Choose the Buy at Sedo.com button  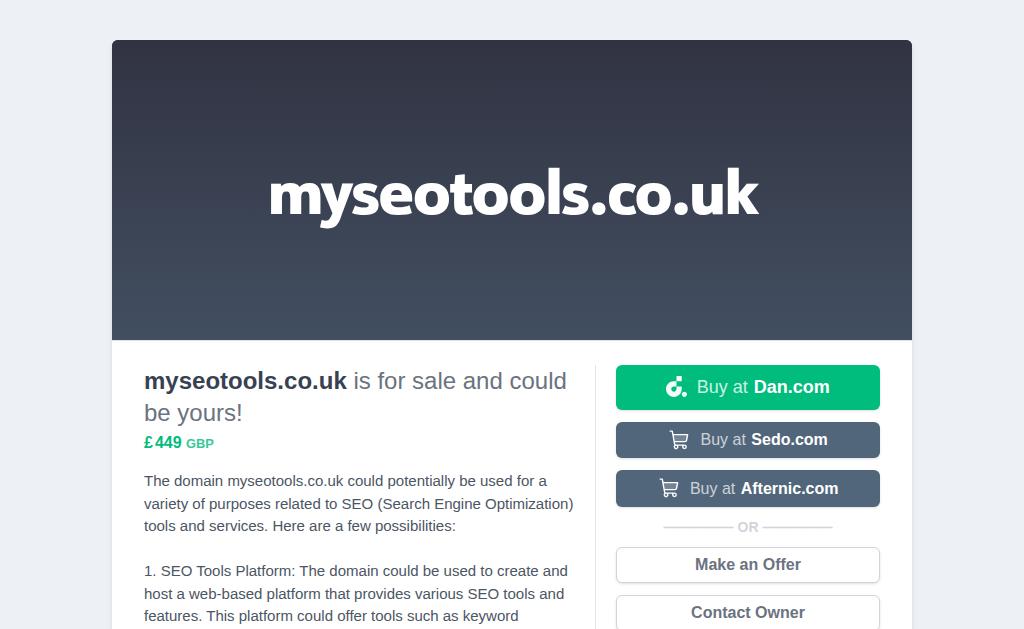tap(748, 440)
